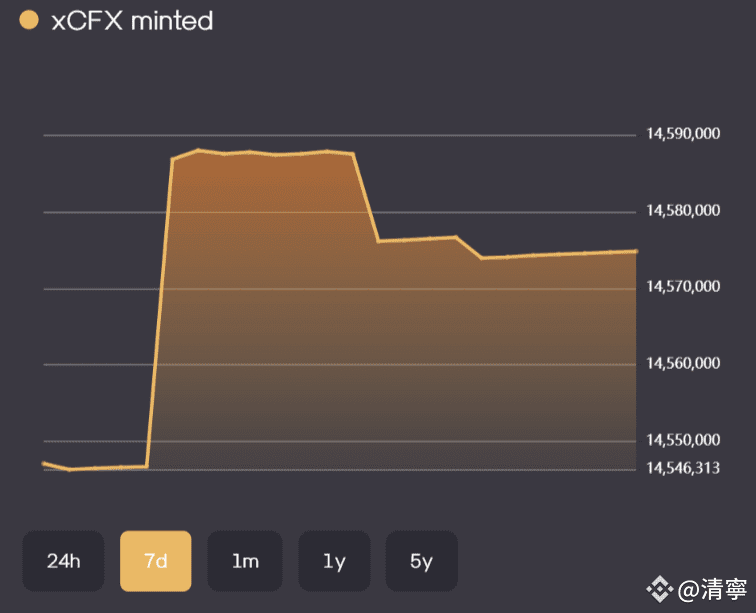Switch chart to 1y range
This screenshot has height=613, width=756.
[334, 561]
